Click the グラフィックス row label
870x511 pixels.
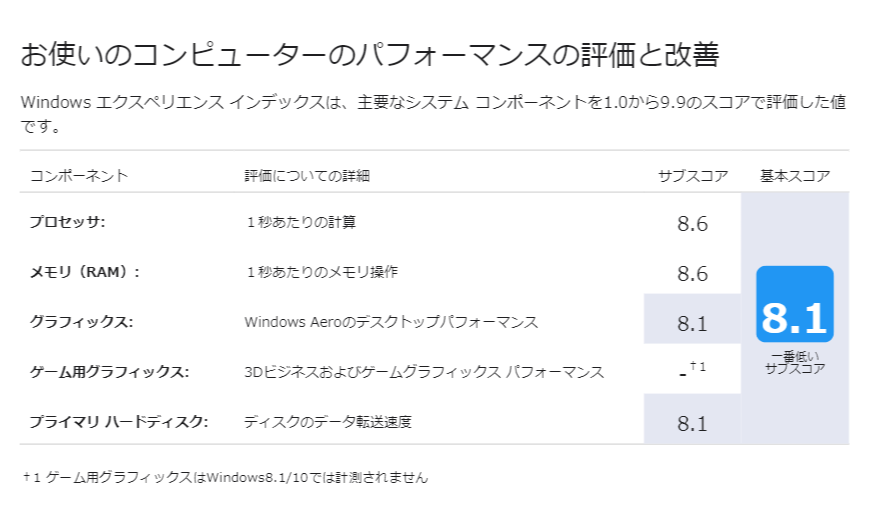click(81, 322)
